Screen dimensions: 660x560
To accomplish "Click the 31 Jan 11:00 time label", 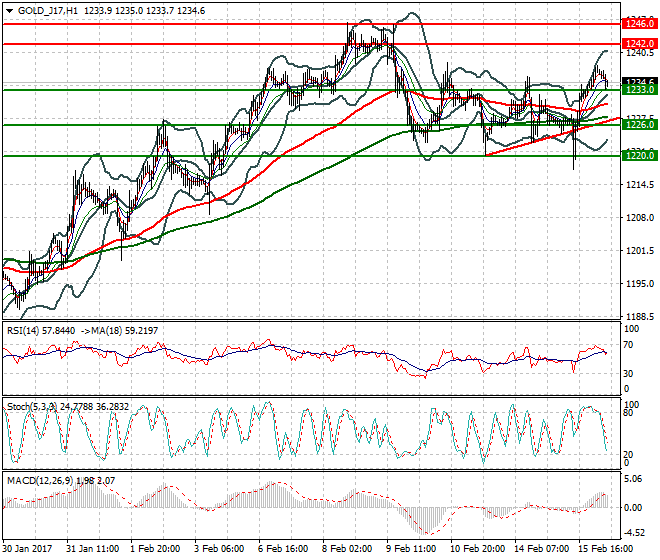I will [x=93, y=549].
